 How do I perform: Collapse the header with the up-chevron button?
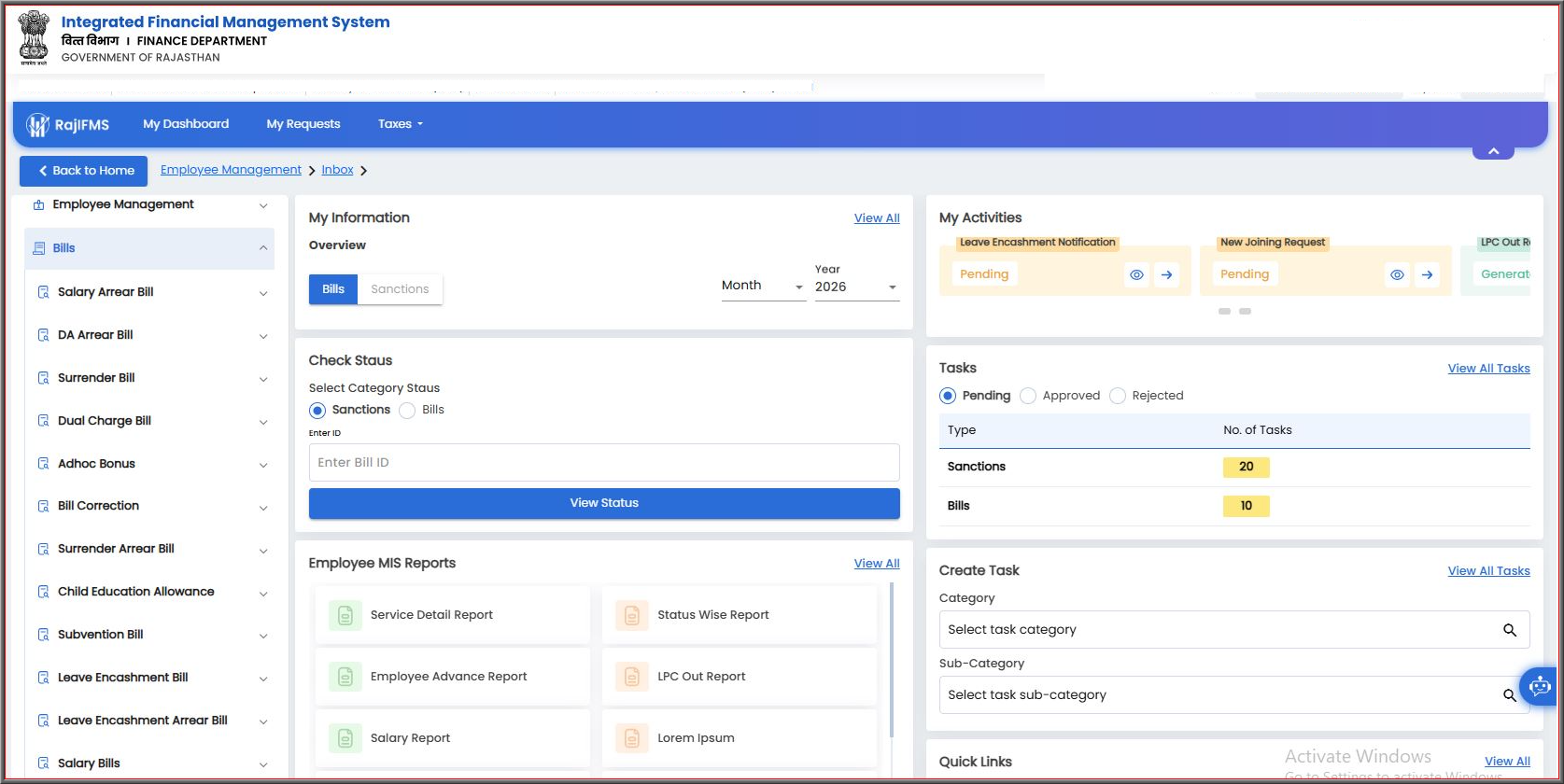(1493, 151)
